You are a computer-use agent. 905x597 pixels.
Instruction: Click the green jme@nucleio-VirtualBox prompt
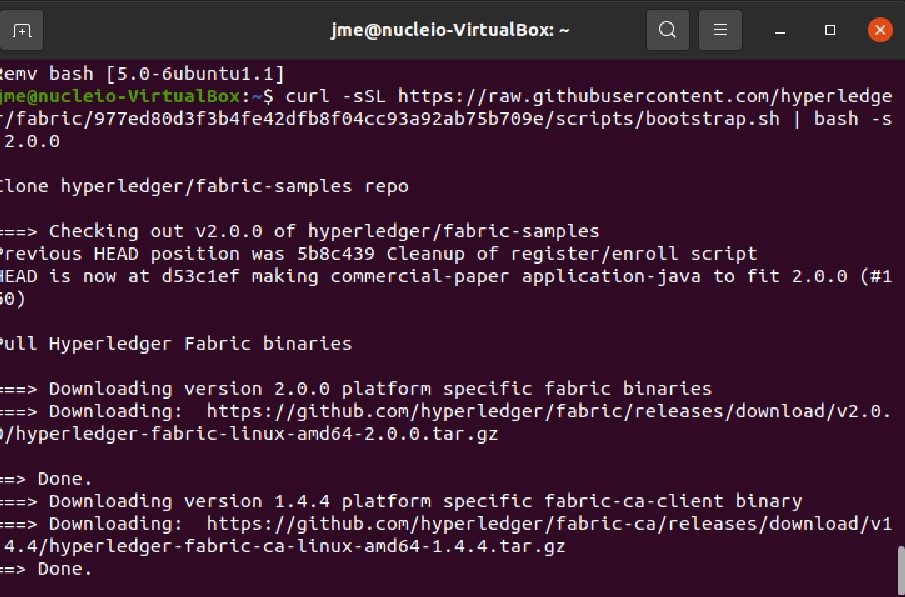(119, 96)
